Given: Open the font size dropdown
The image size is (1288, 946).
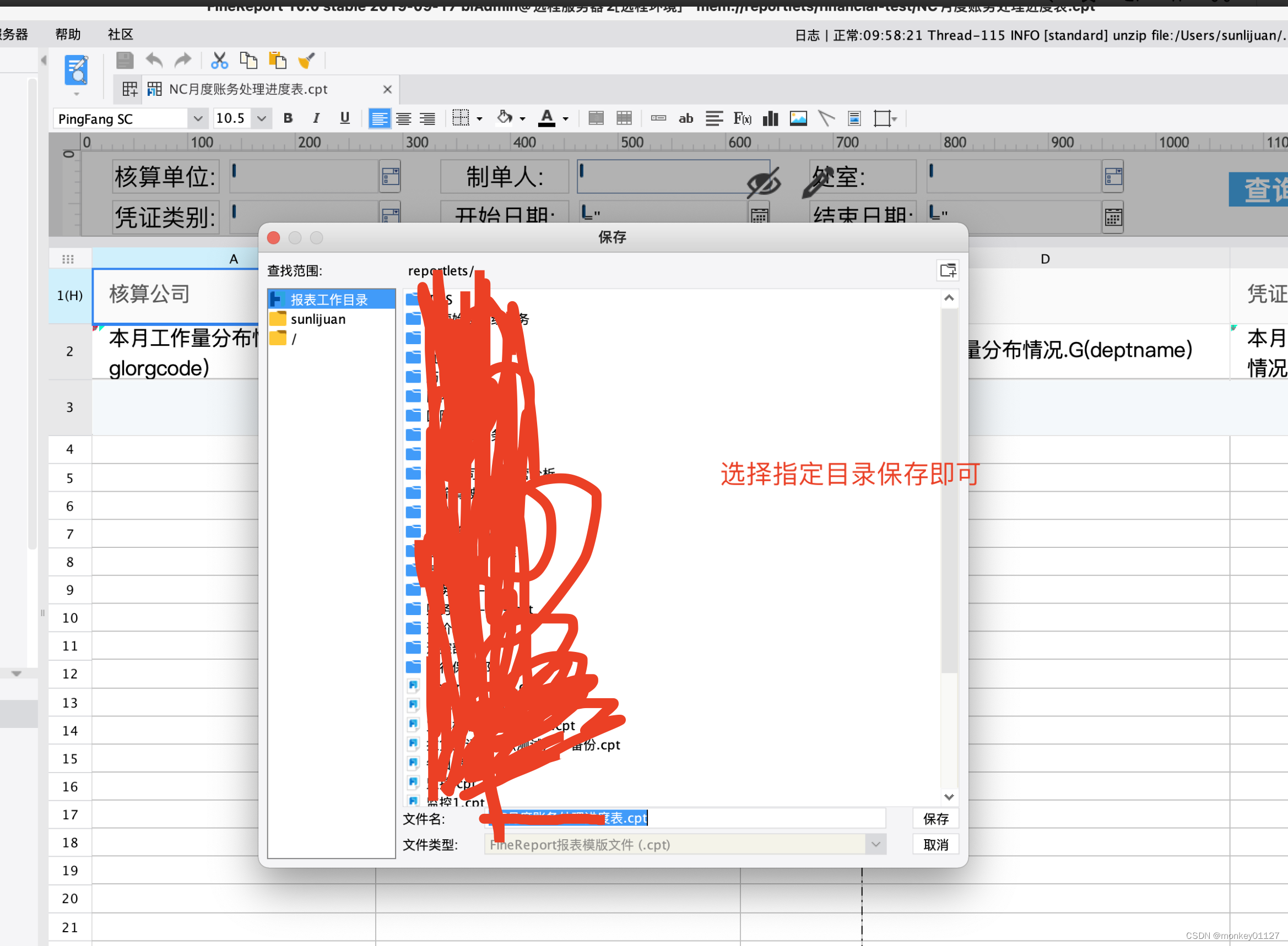Looking at the screenshot, I should [x=261, y=118].
